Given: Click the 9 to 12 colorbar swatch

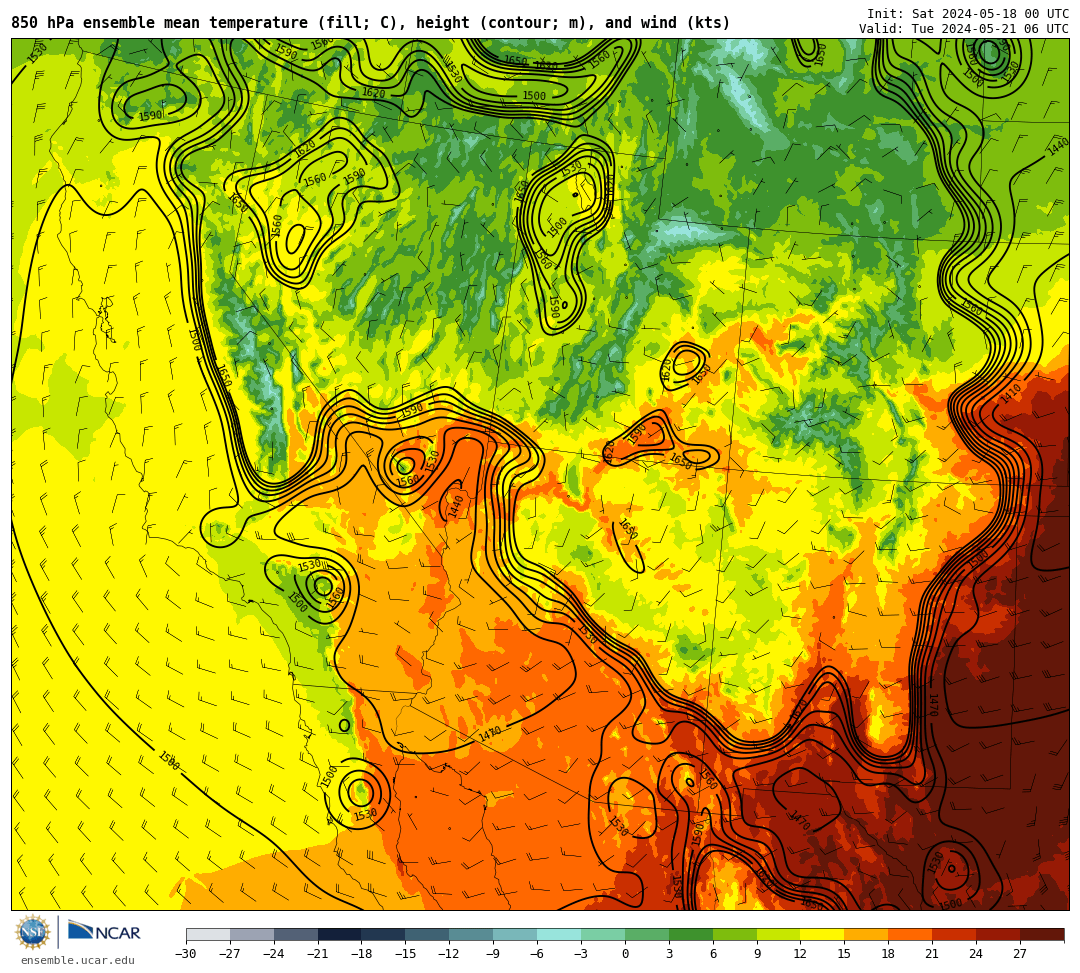Looking at the screenshot, I should [779, 934].
